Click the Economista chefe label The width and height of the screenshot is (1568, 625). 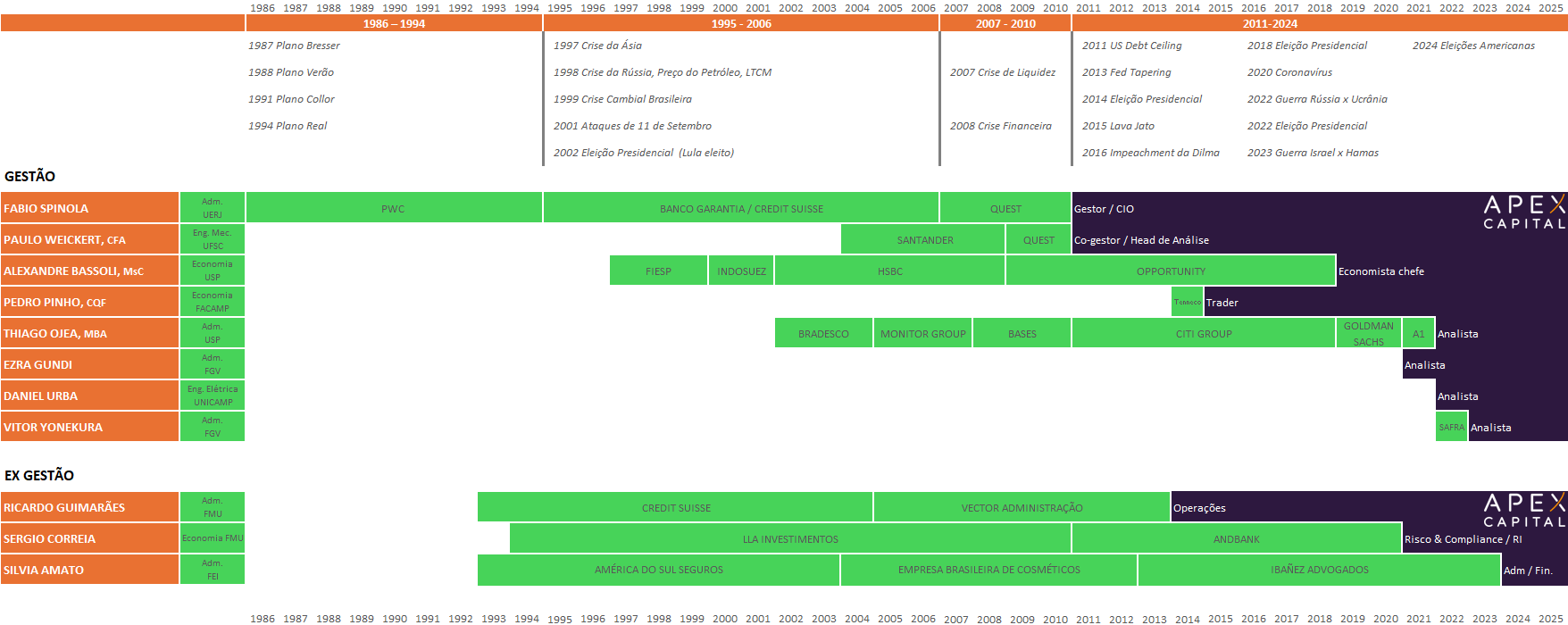click(1380, 271)
